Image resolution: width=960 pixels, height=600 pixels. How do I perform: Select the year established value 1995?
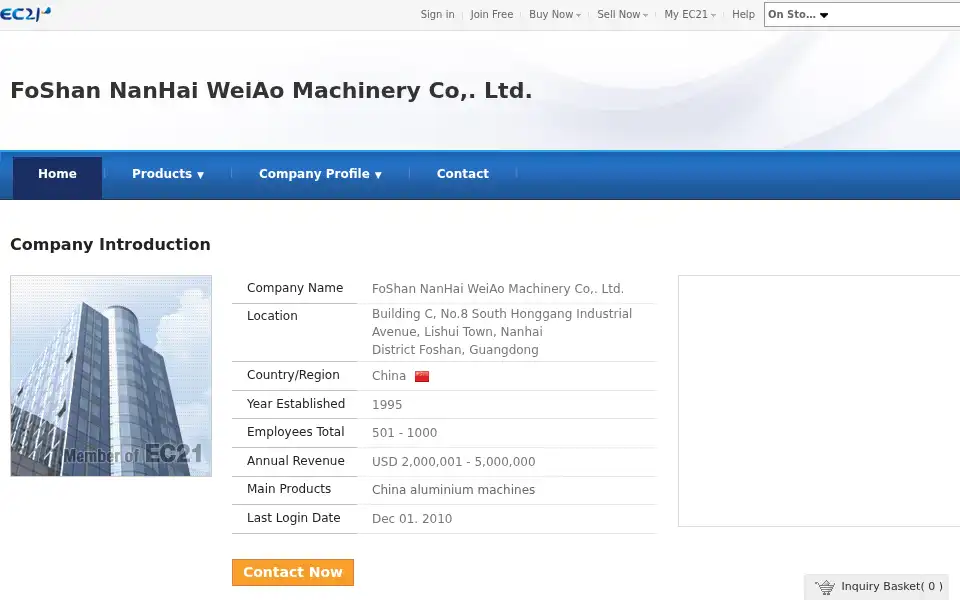click(x=387, y=405)
